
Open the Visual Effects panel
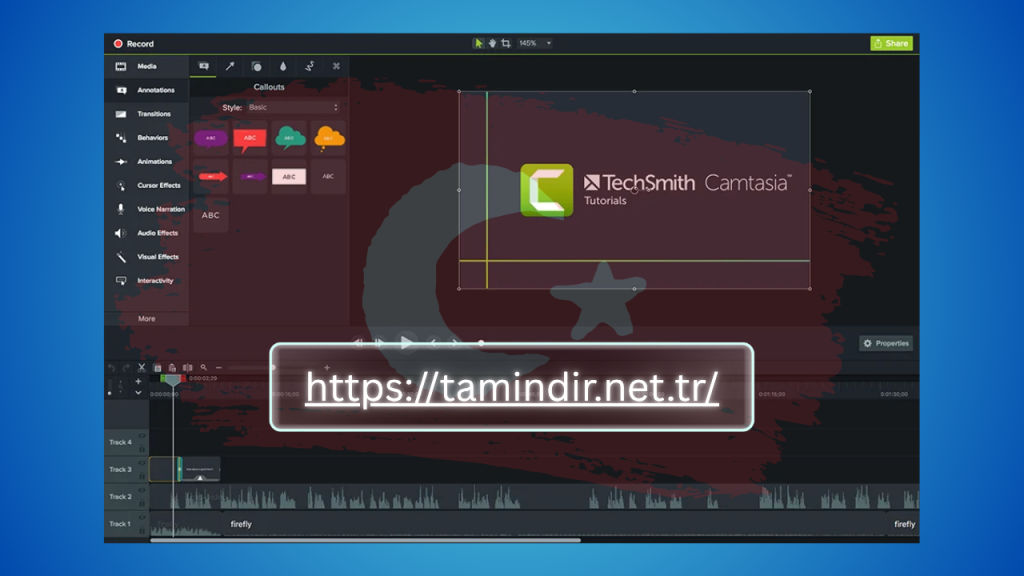coord(146,257)
